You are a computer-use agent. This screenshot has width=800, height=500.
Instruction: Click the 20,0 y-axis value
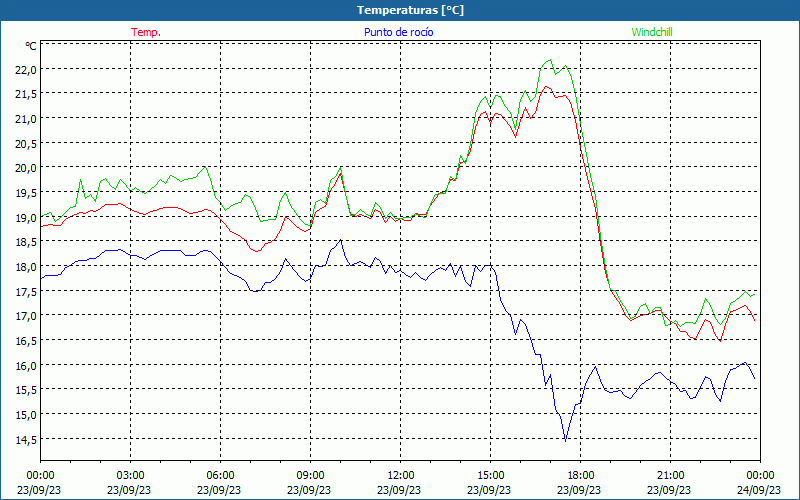point(26,168)
